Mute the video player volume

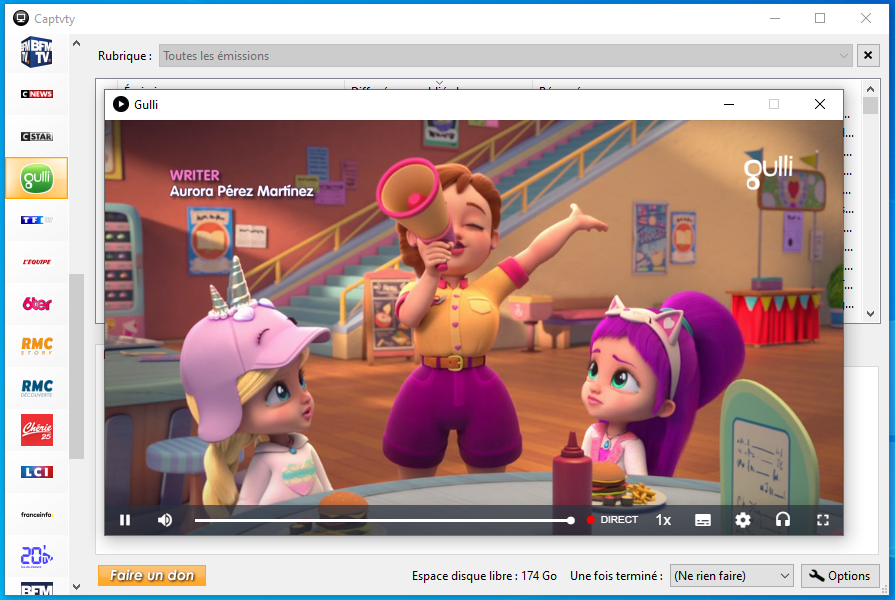pos(165,520)
